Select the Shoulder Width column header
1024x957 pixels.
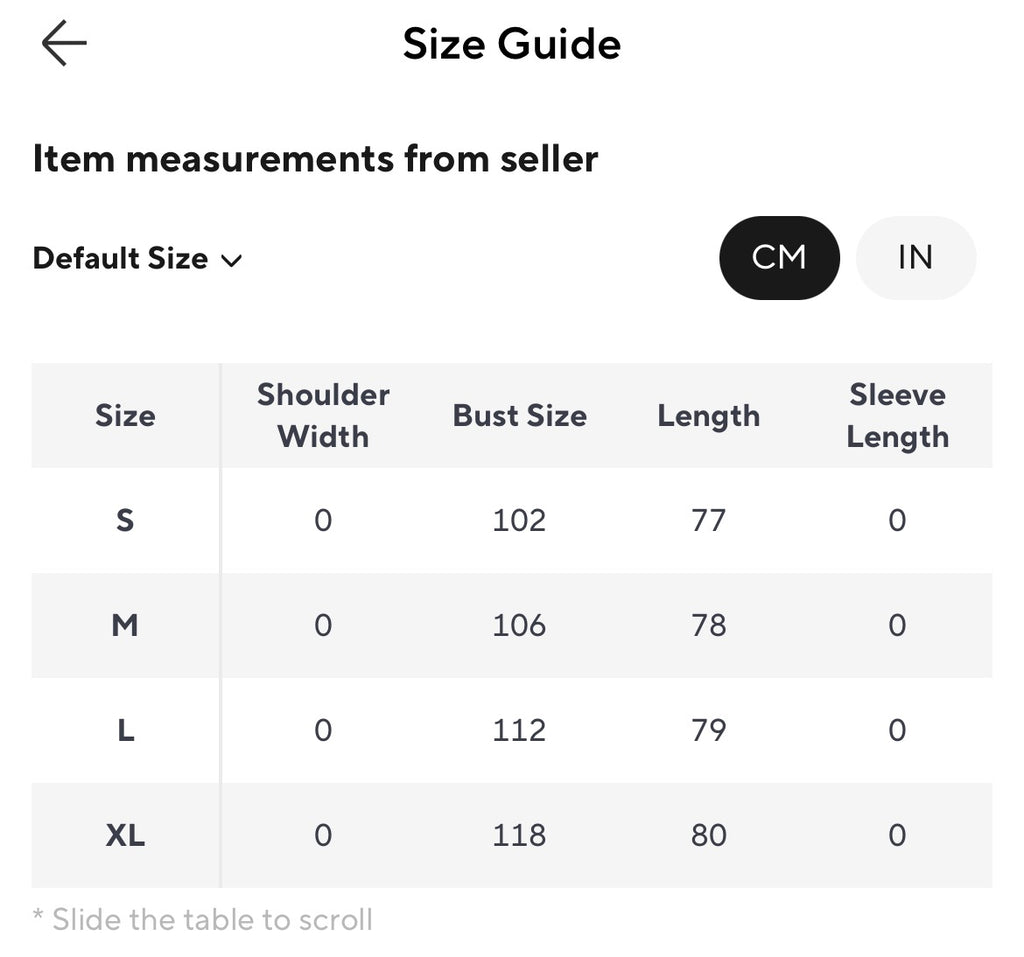323,415
